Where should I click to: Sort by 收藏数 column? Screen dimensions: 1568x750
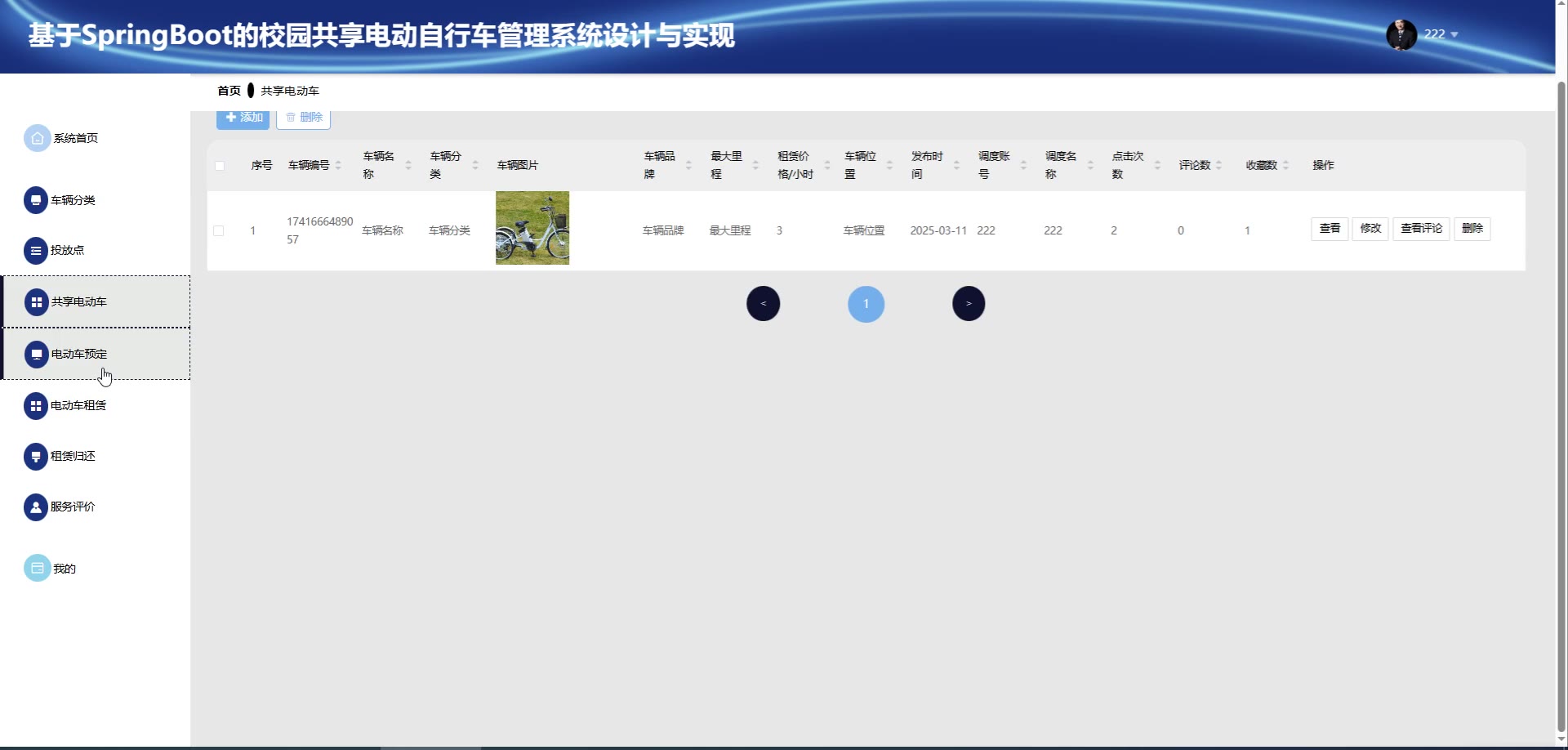1286,165
